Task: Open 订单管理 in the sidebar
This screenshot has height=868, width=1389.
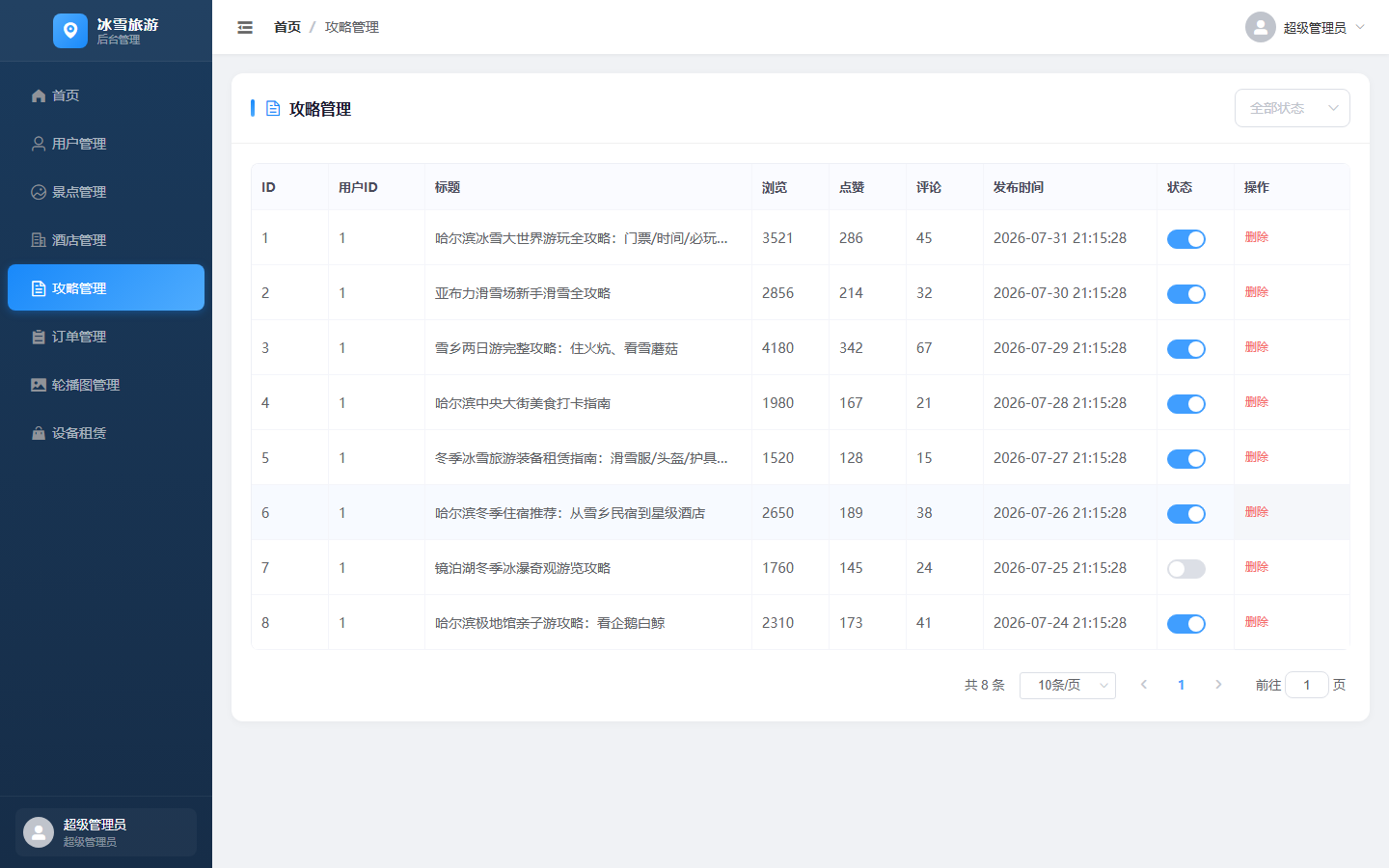Action: point(106,337)
